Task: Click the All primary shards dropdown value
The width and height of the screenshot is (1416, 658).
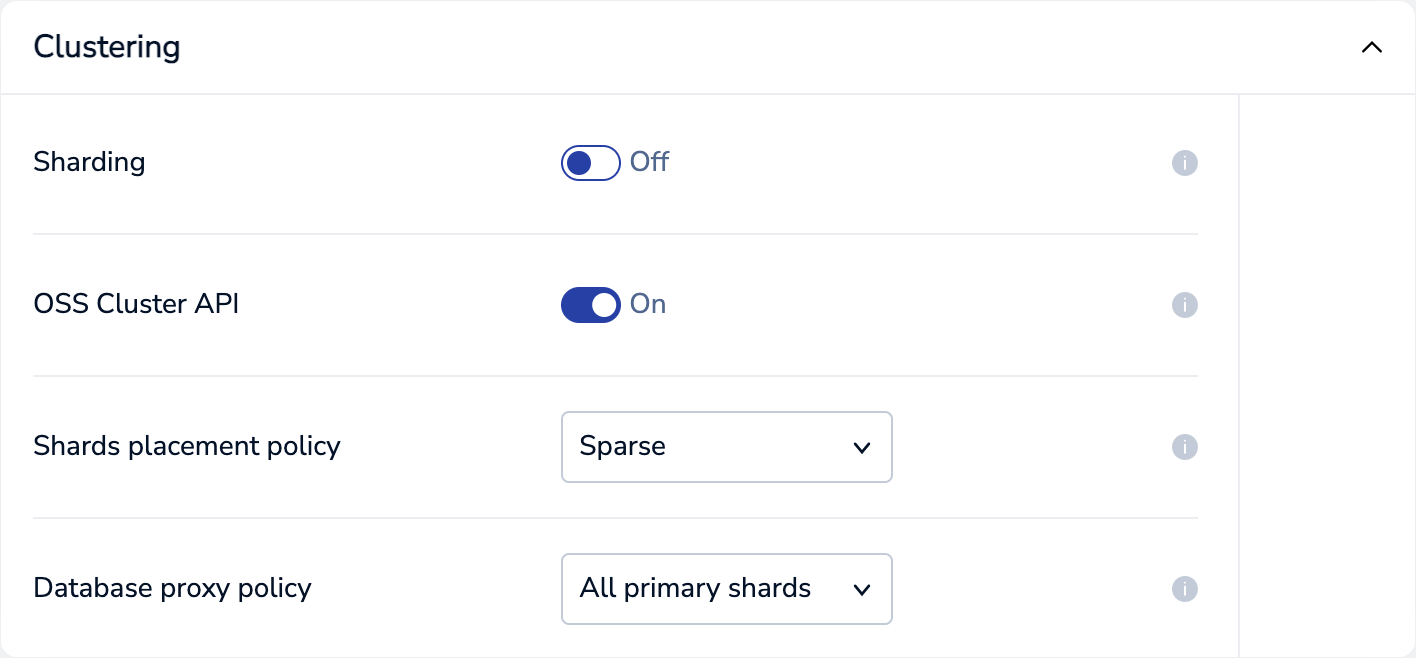Action: click(x=695, y=588)
